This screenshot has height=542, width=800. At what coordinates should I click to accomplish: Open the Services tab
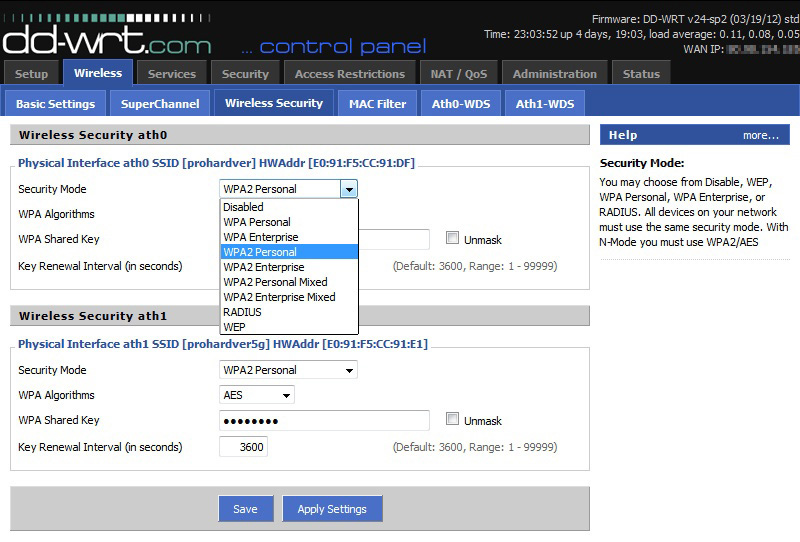(172, 73)
